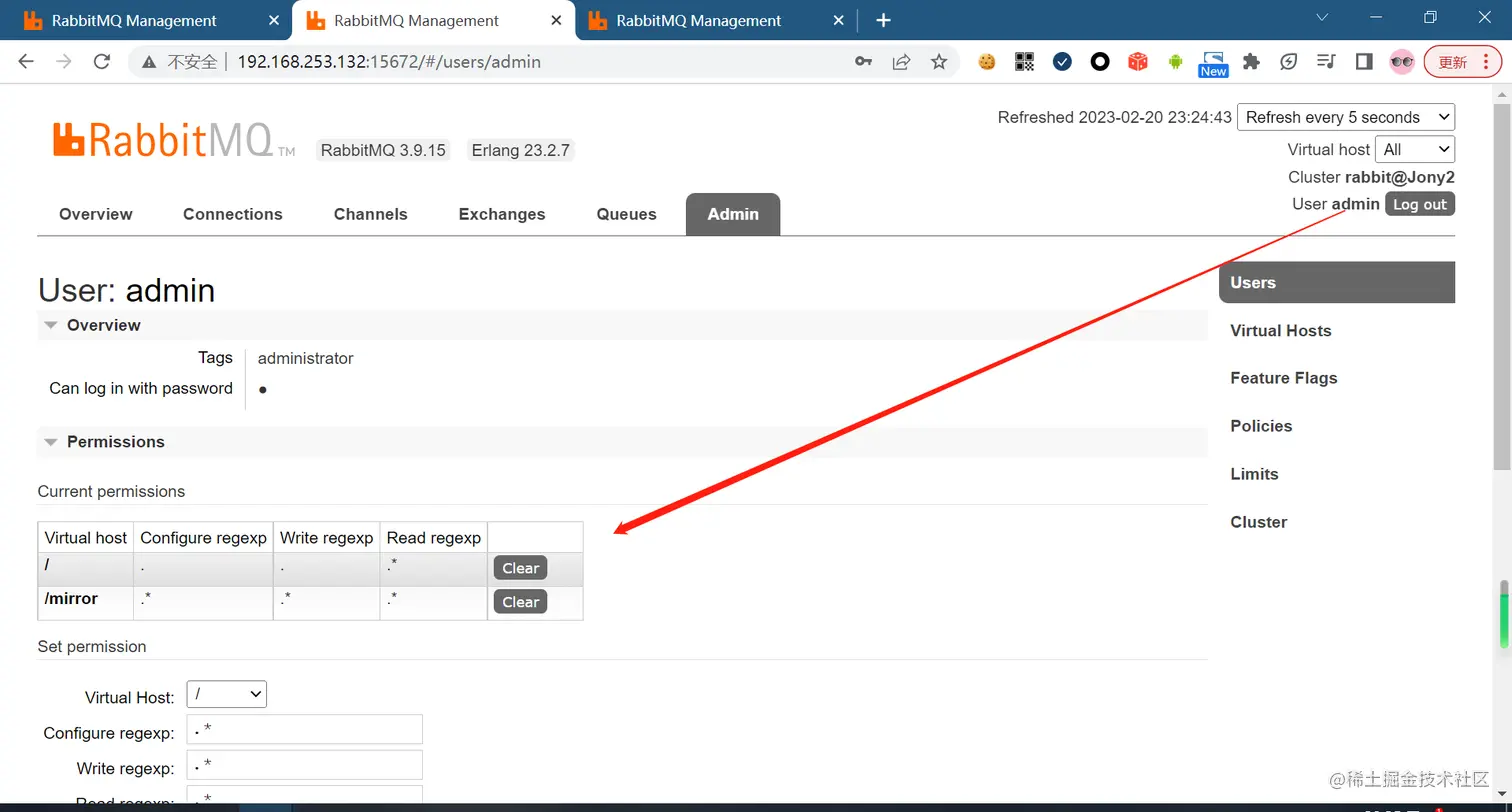Click the red 更新 update button

click(x=1463, y=62)
